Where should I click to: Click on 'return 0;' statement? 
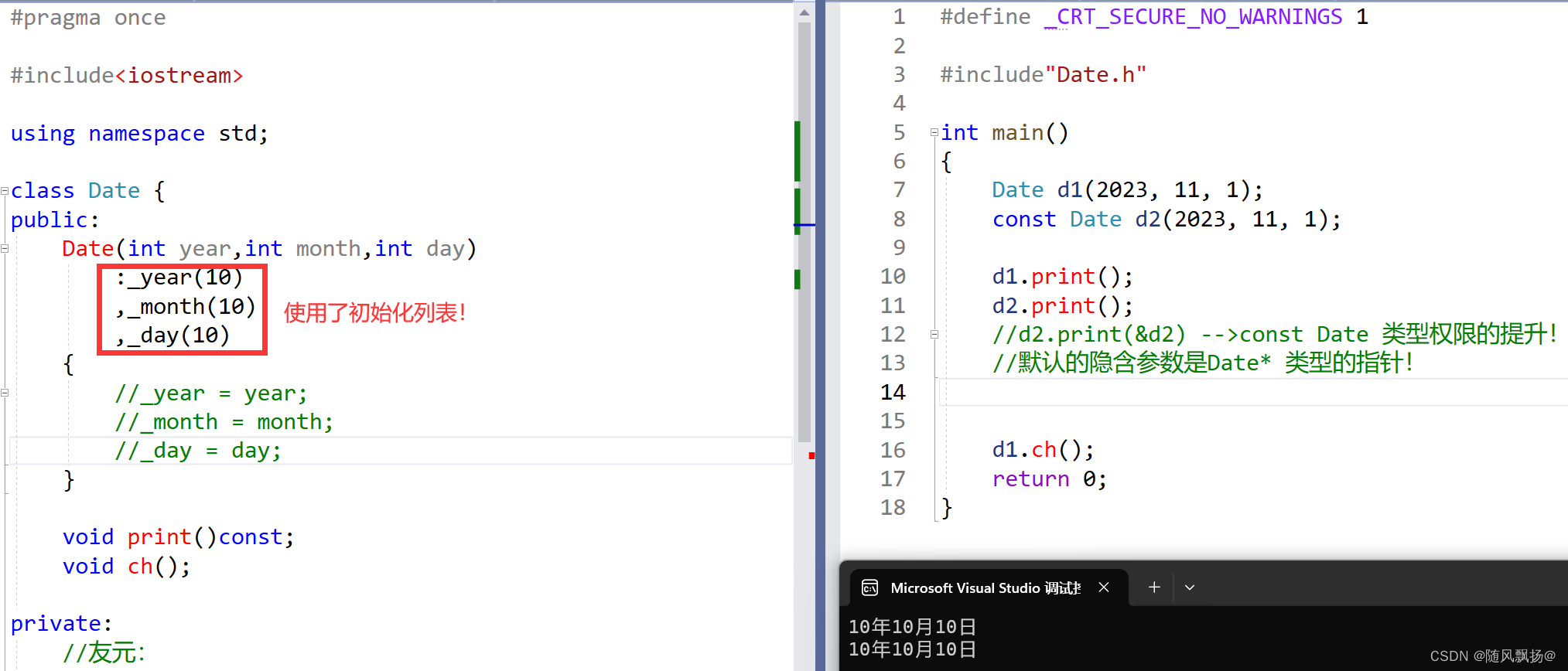[1050, 479]
